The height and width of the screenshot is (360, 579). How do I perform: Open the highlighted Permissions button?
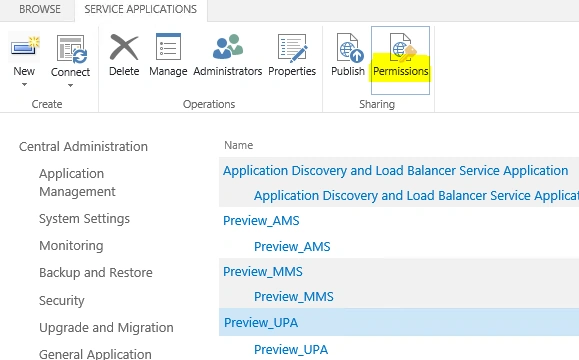pos(401,61)
